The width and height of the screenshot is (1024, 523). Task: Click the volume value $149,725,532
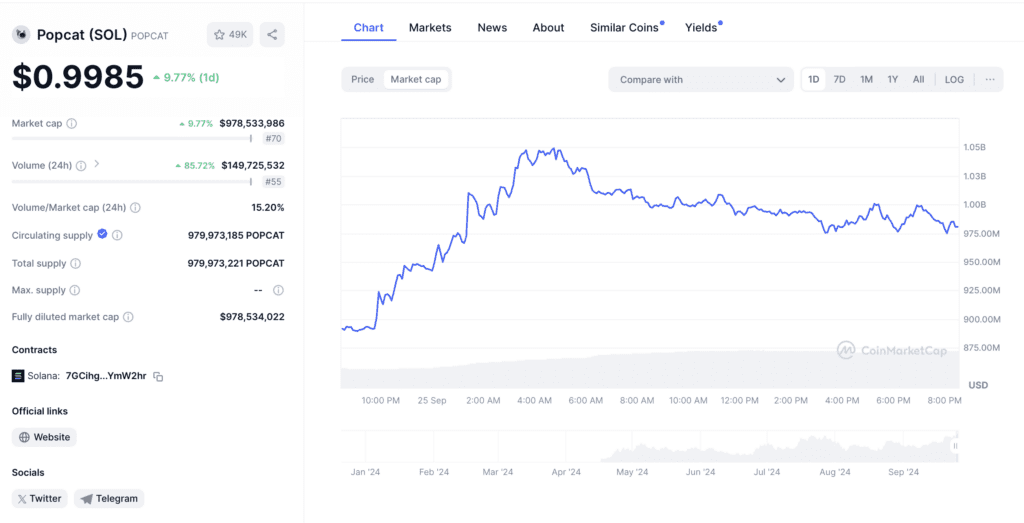point(253,166)
